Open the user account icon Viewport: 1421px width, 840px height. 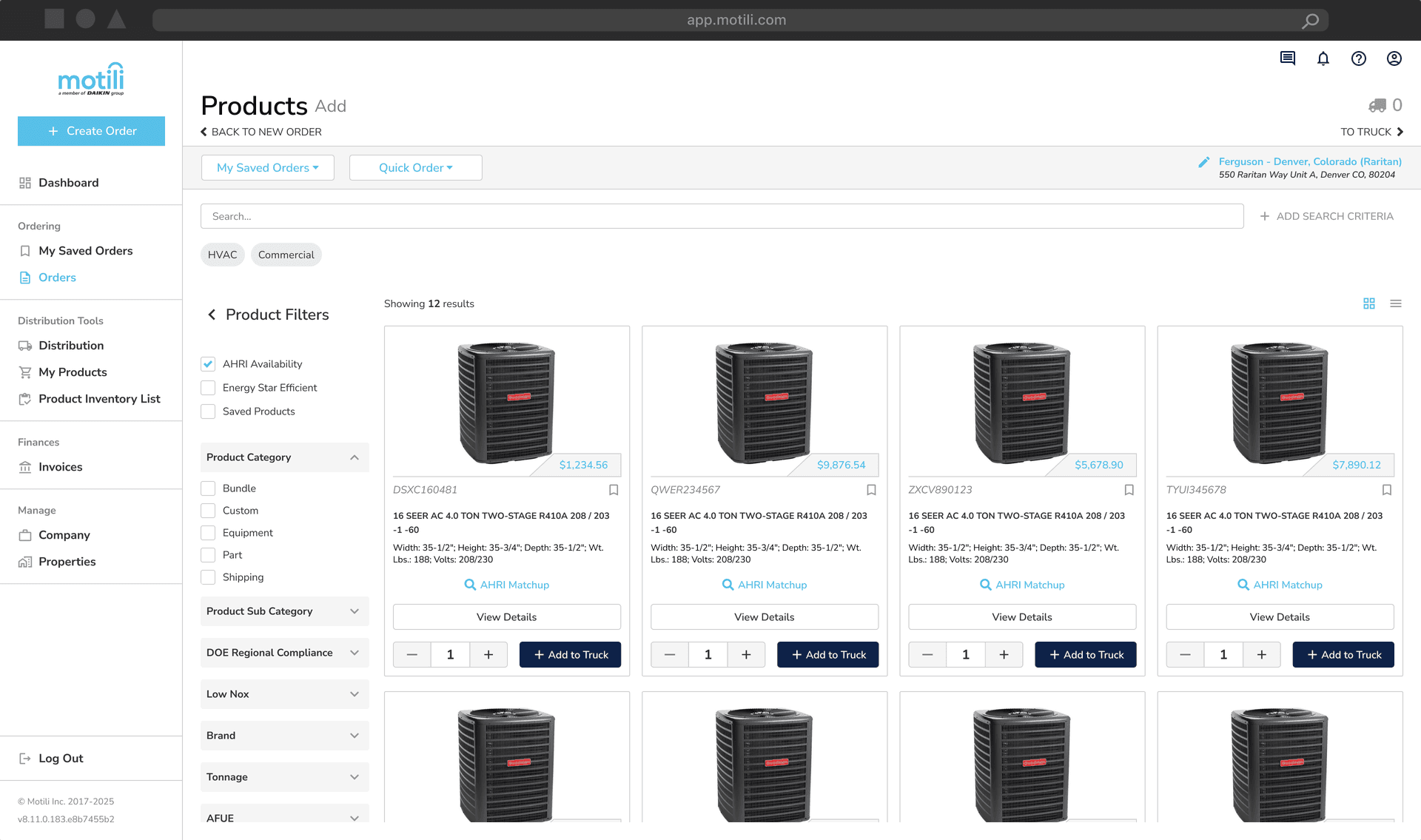(1394, 58)
